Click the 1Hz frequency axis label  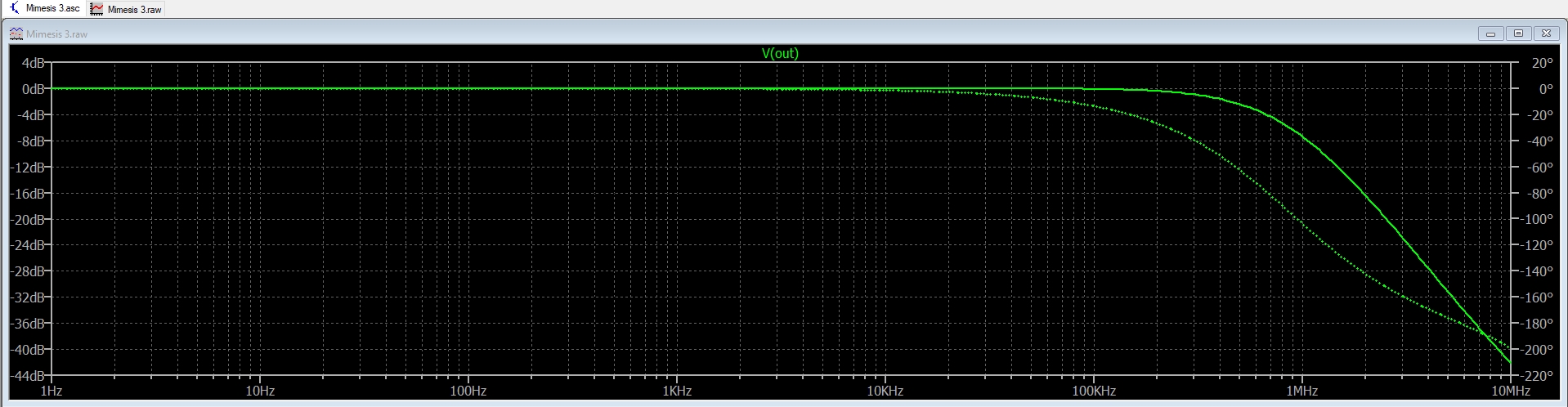tap(52, 391)
